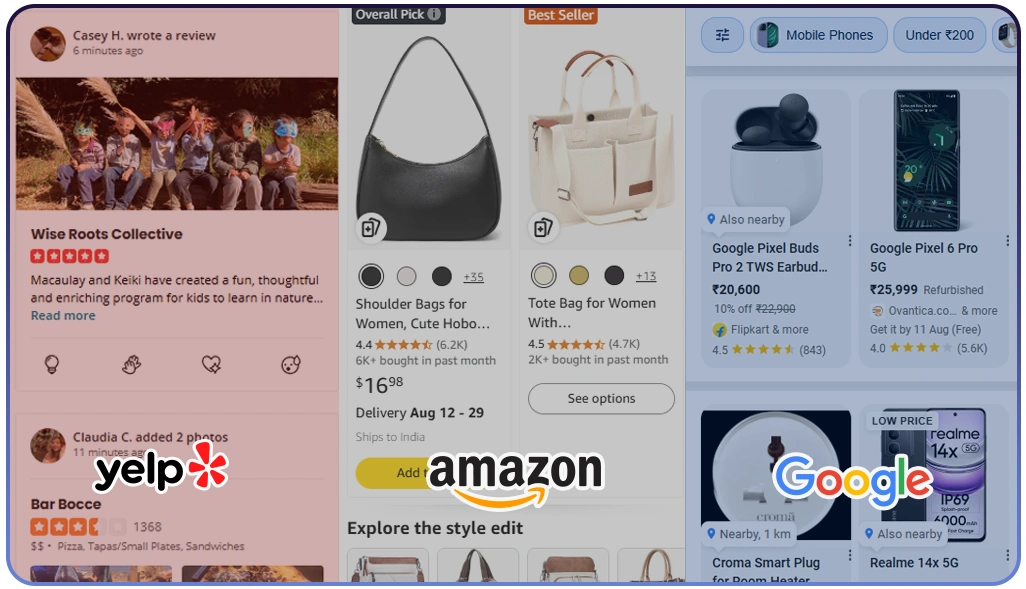Click the heart Love this reaction icon
Image resolution: width=1026 pixels, height=589 pixels.
pyautogui.click(x=211, y=364)
